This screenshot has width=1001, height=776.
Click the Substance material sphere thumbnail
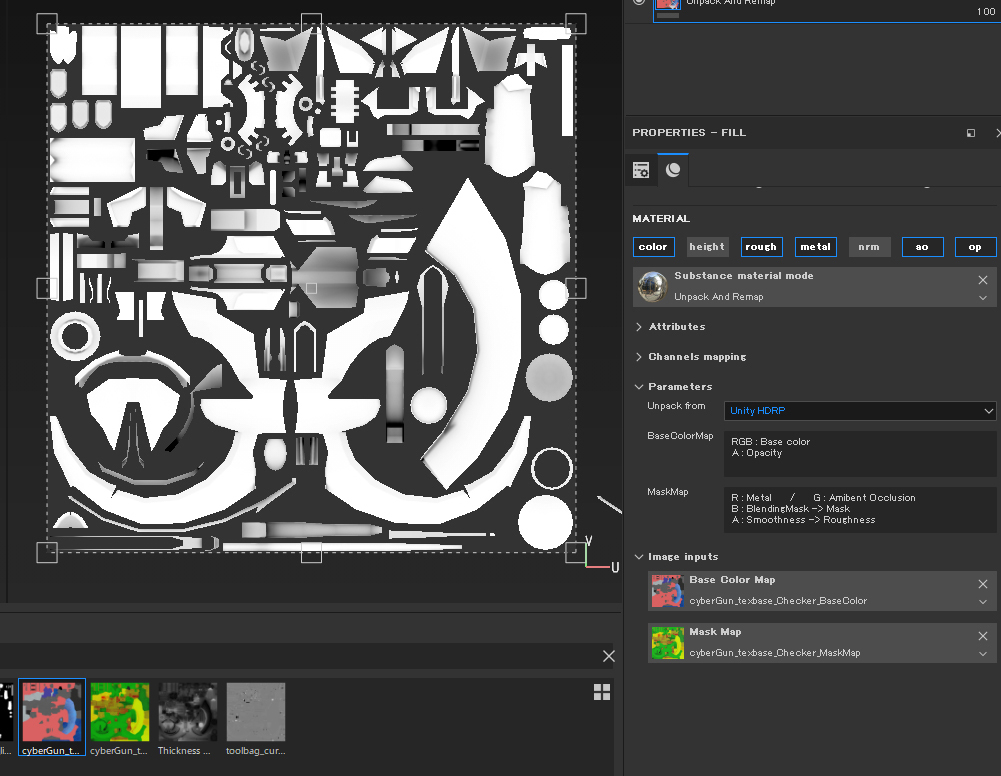[x=652, y=287]
